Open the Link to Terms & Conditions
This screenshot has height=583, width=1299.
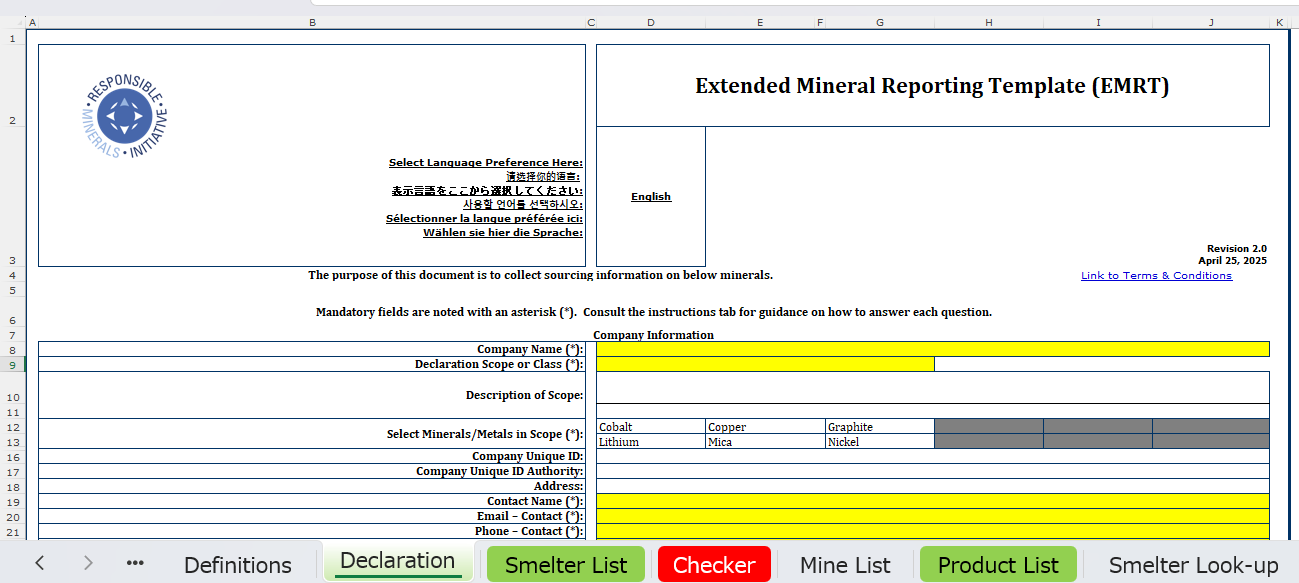1156,276
